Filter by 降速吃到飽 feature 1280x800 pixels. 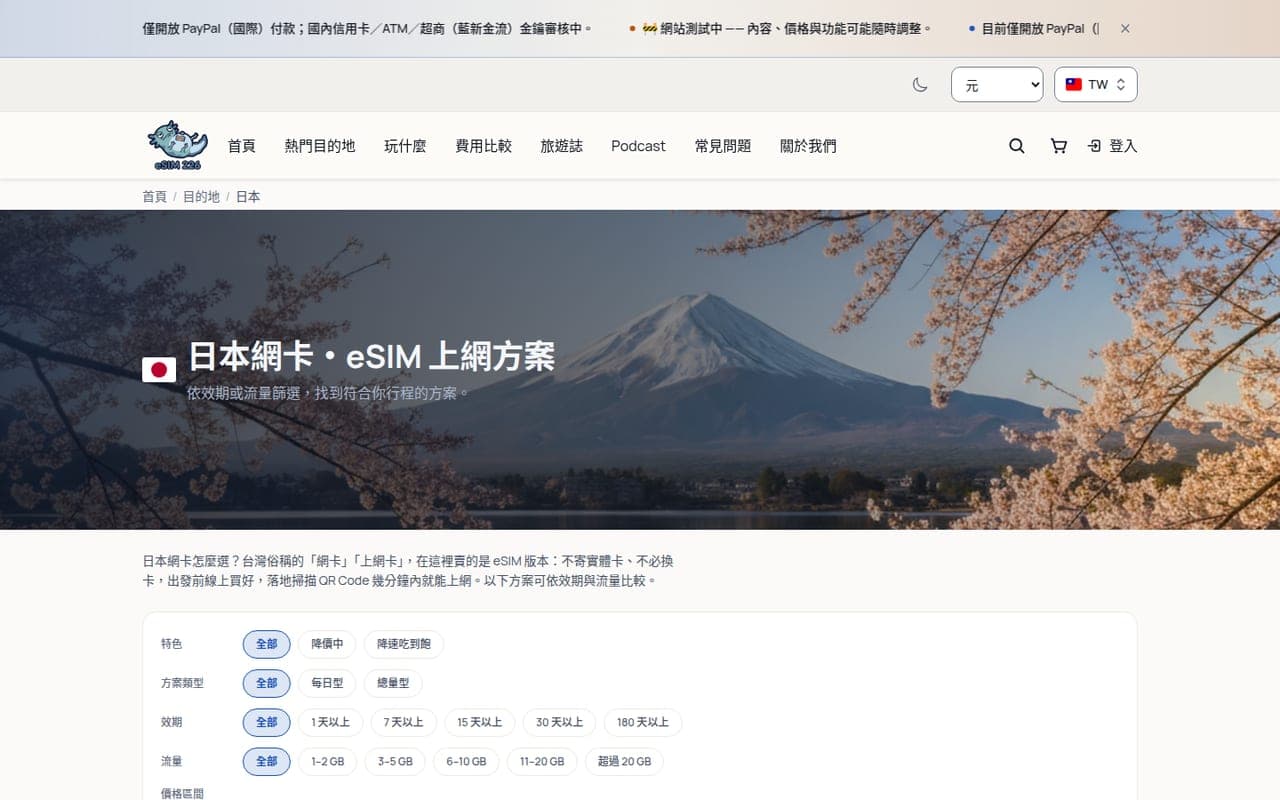tap(404, 644)
